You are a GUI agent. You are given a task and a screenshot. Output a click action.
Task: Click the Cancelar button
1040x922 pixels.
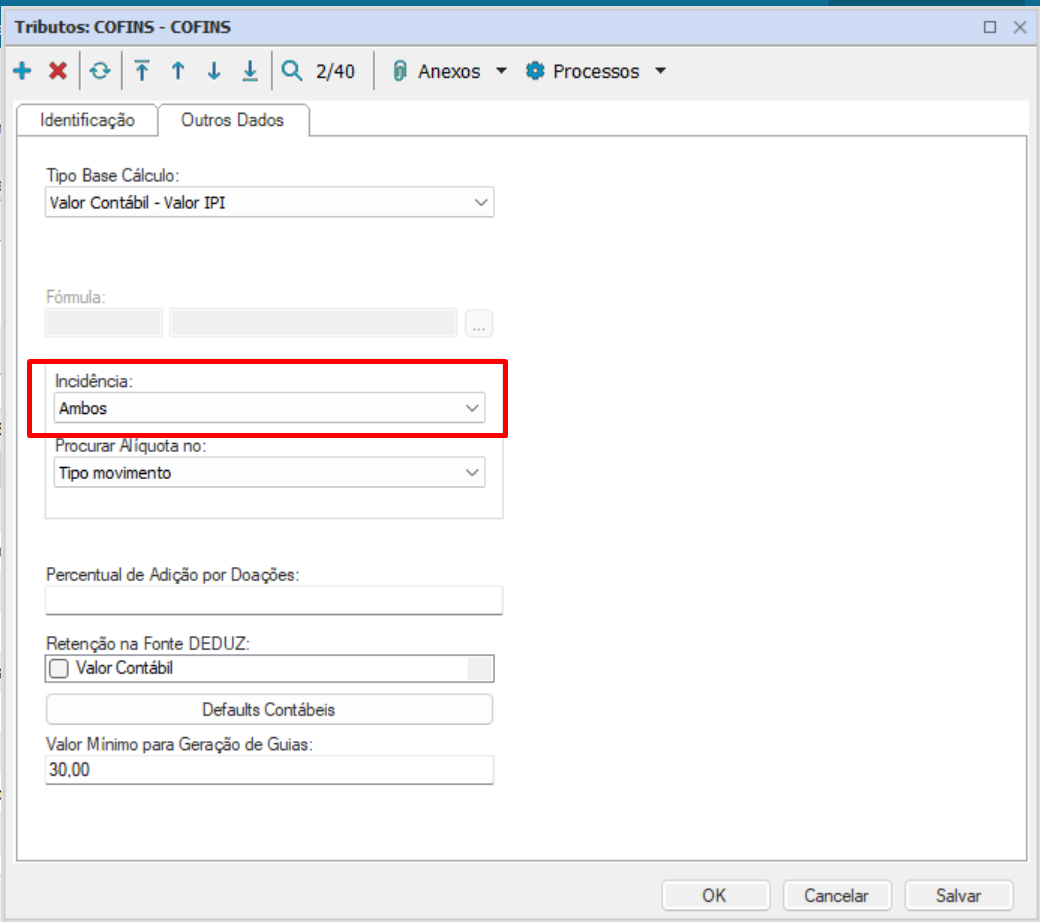pyautogui.click(x=837, y=896)
